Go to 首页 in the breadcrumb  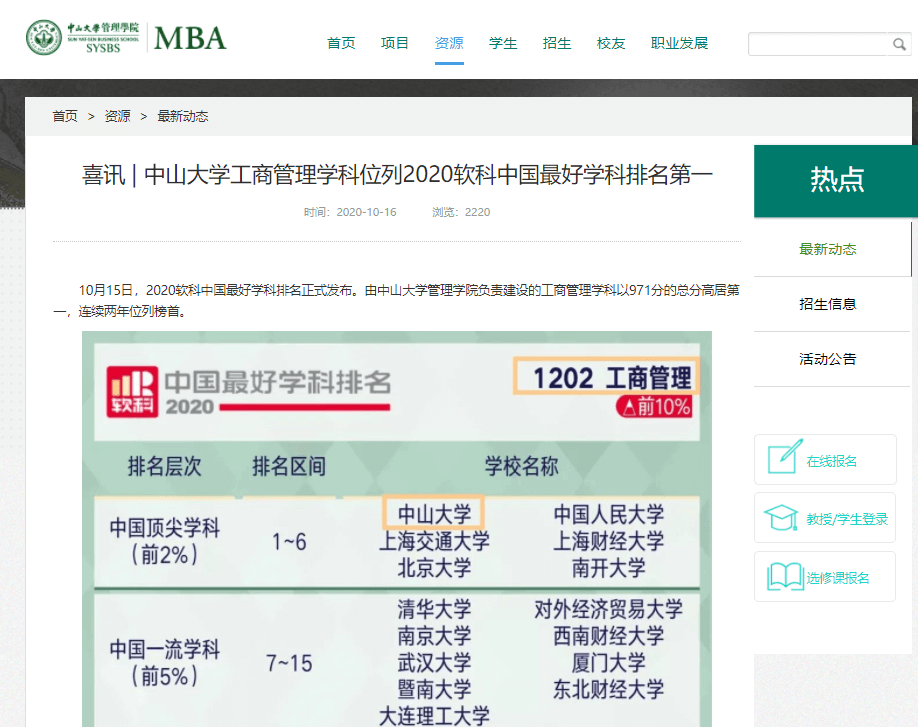65,116
